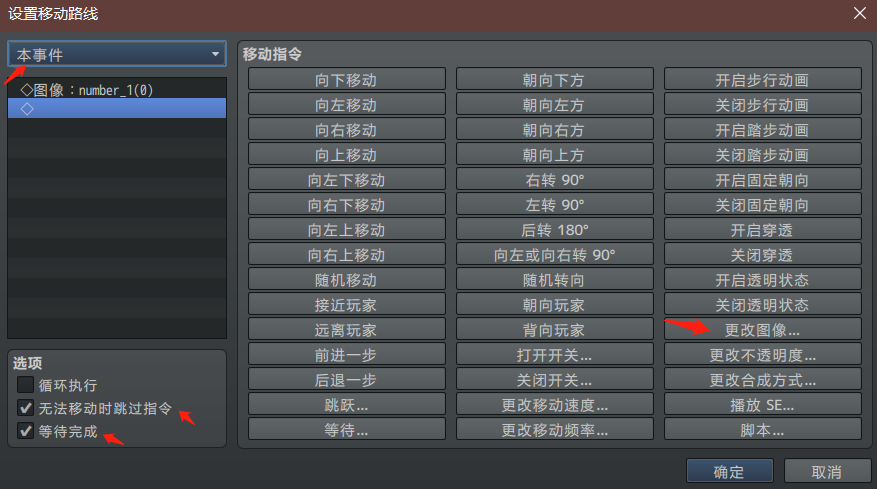877x489 pixels.
Task: Select the 图像：number_1(0) command row
Action: coord(117,90)
